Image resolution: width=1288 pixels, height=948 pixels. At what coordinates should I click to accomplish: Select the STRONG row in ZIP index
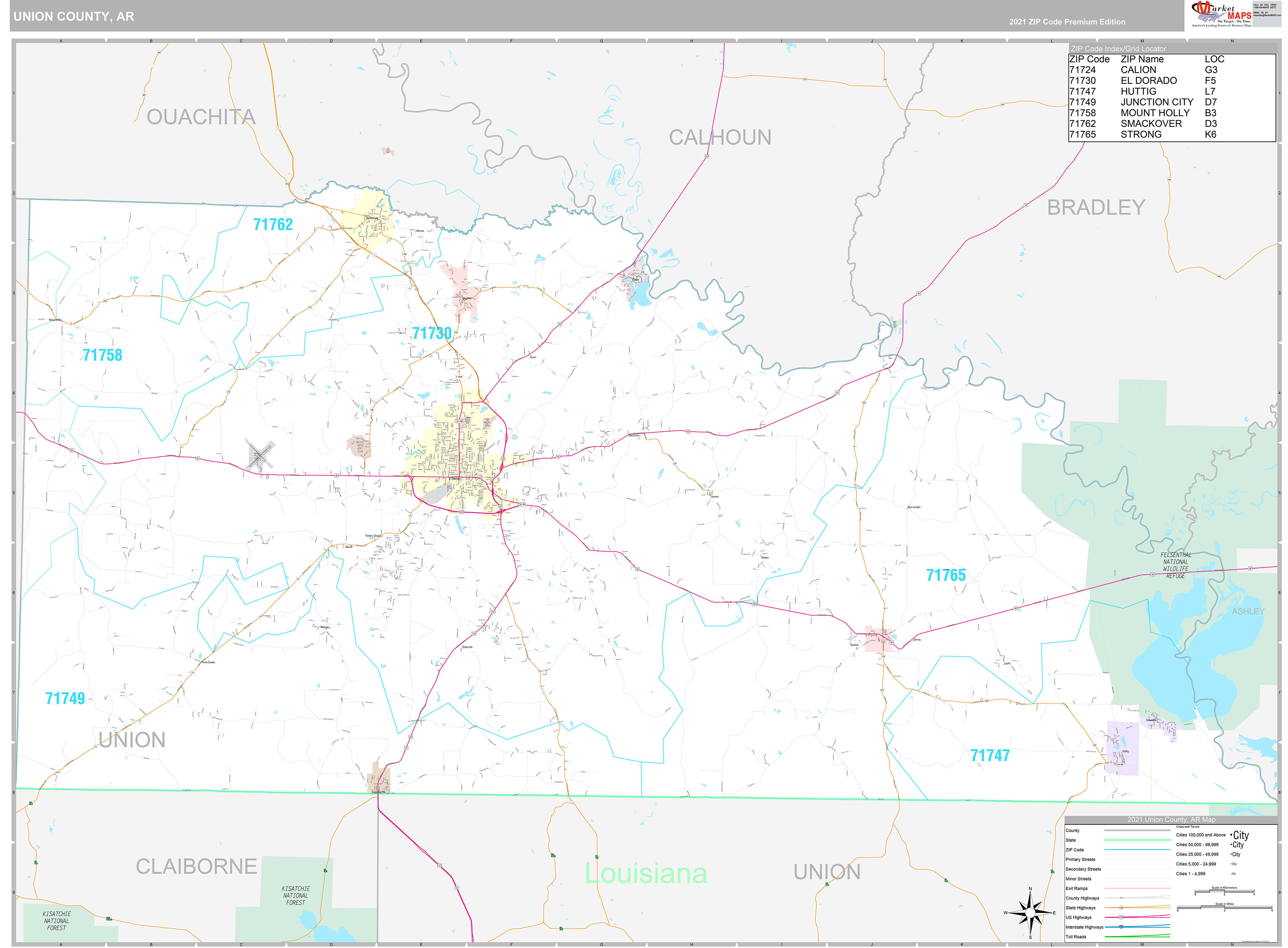[x=1141, y=134]
